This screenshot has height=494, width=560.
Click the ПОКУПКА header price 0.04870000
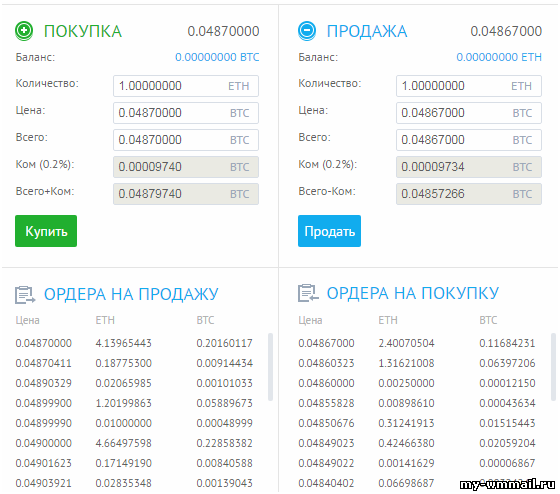224,31
